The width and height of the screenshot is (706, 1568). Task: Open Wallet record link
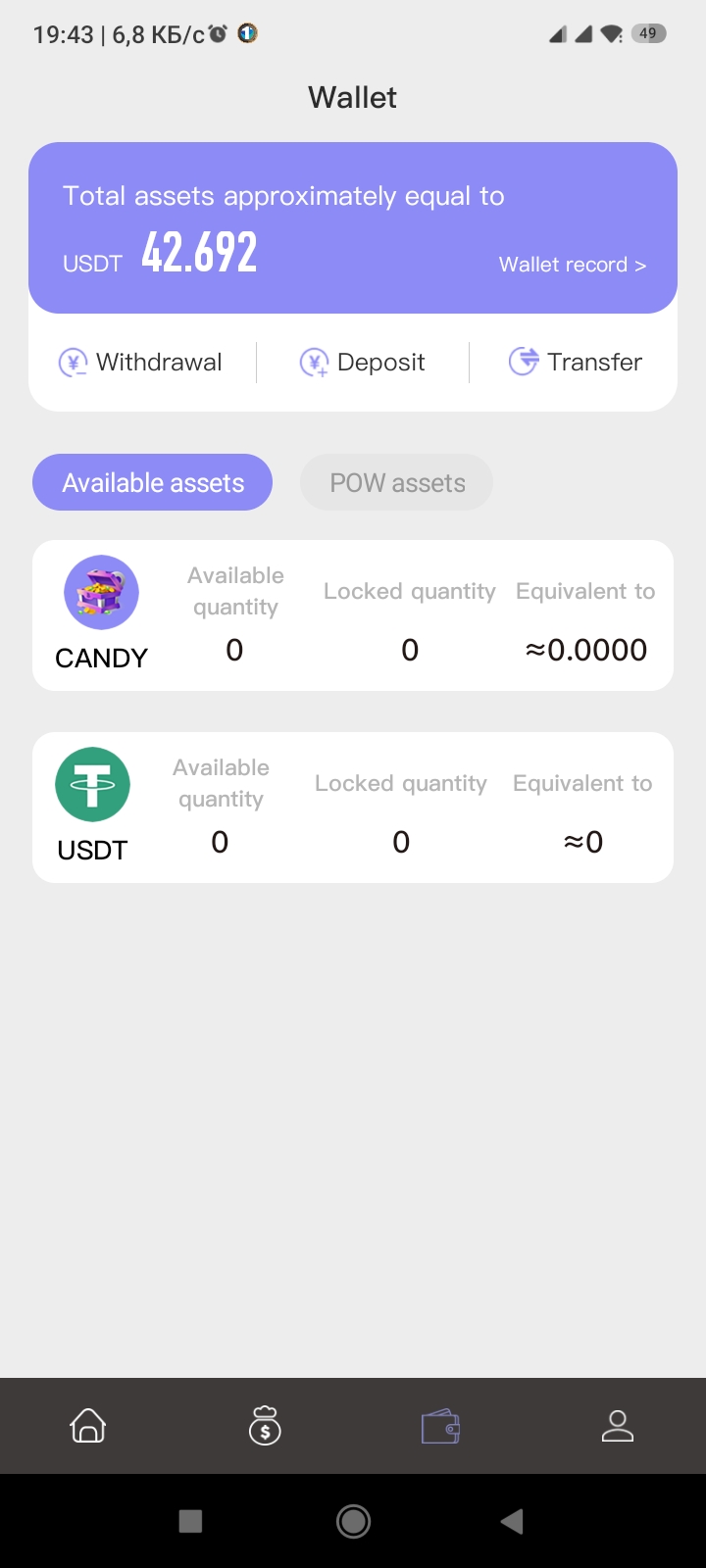(573, 265)
